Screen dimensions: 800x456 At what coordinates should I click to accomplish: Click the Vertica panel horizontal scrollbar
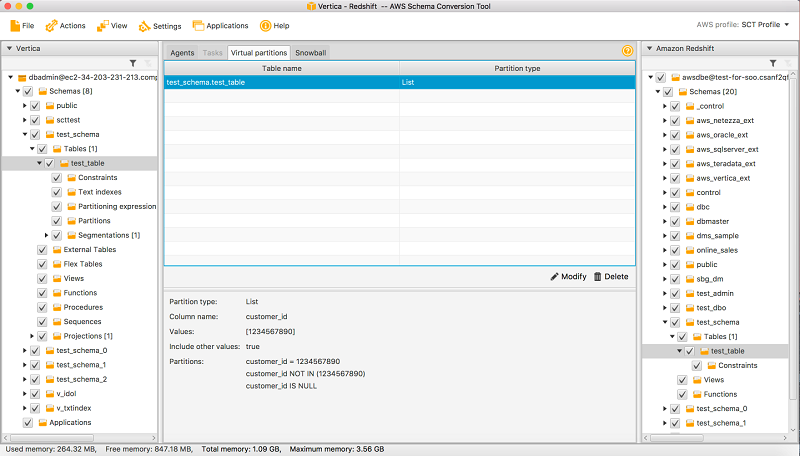(52, 438)
